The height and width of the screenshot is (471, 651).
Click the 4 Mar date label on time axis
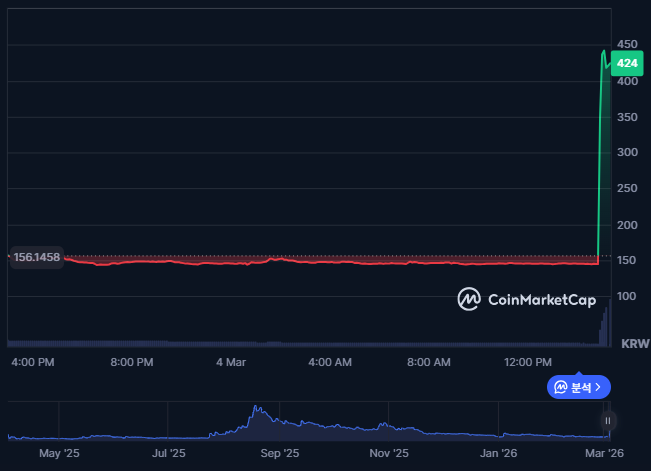click(x=231, y=361)
